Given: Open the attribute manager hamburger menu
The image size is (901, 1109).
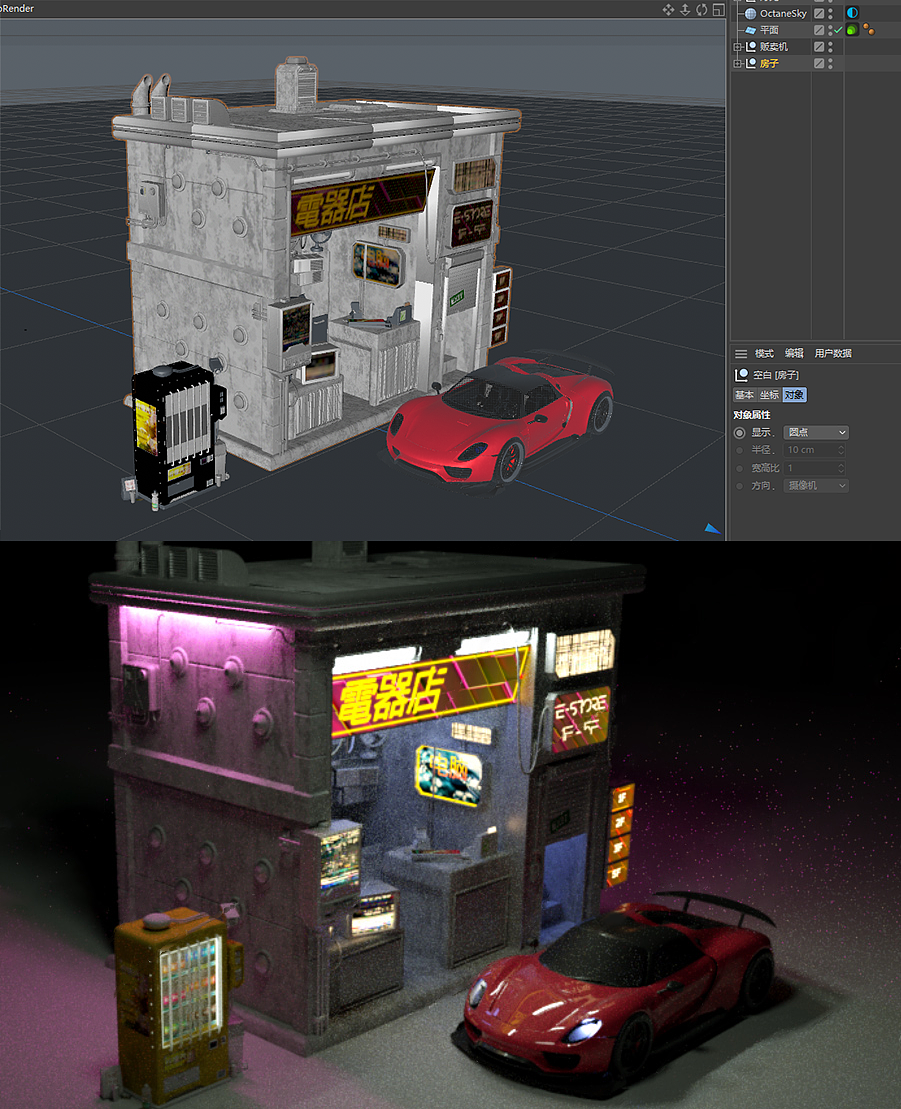Looking at the screenshot, I should (740, 354).
